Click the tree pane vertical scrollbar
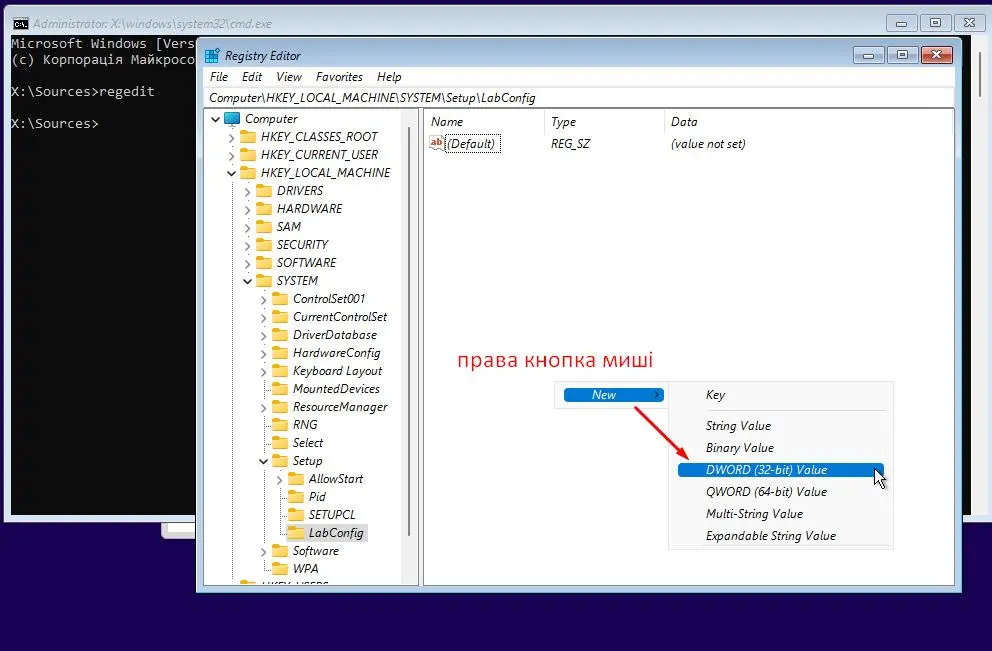 [410, 332]
